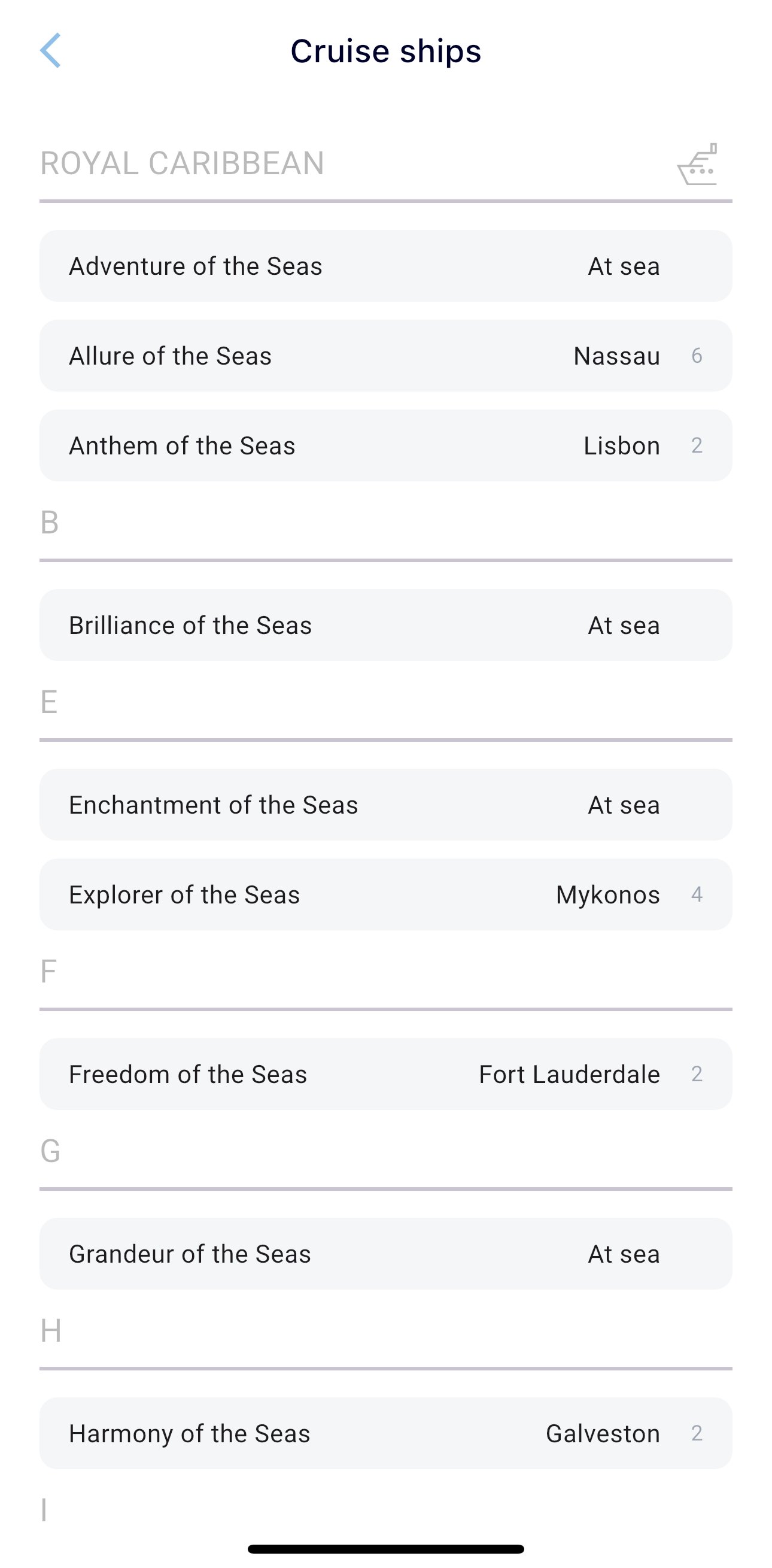772x1568 pixels.
Task: Open Anthem of the Seas ship
Action: pyautogui.click(x=182, y=445)
